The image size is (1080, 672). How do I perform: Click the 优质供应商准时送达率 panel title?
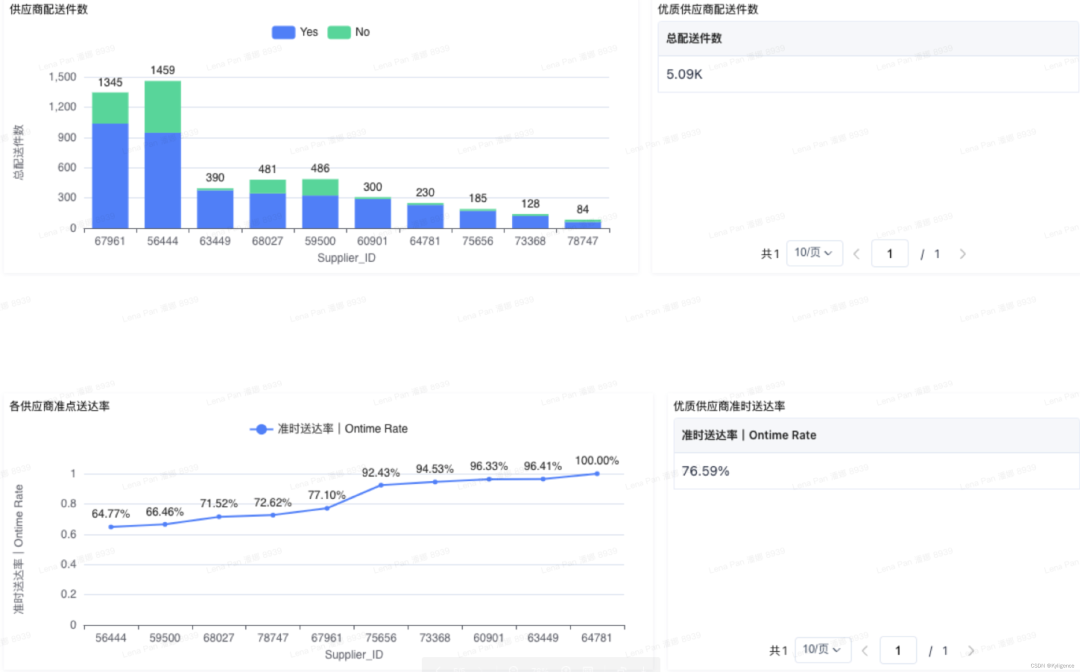point(729,406)
